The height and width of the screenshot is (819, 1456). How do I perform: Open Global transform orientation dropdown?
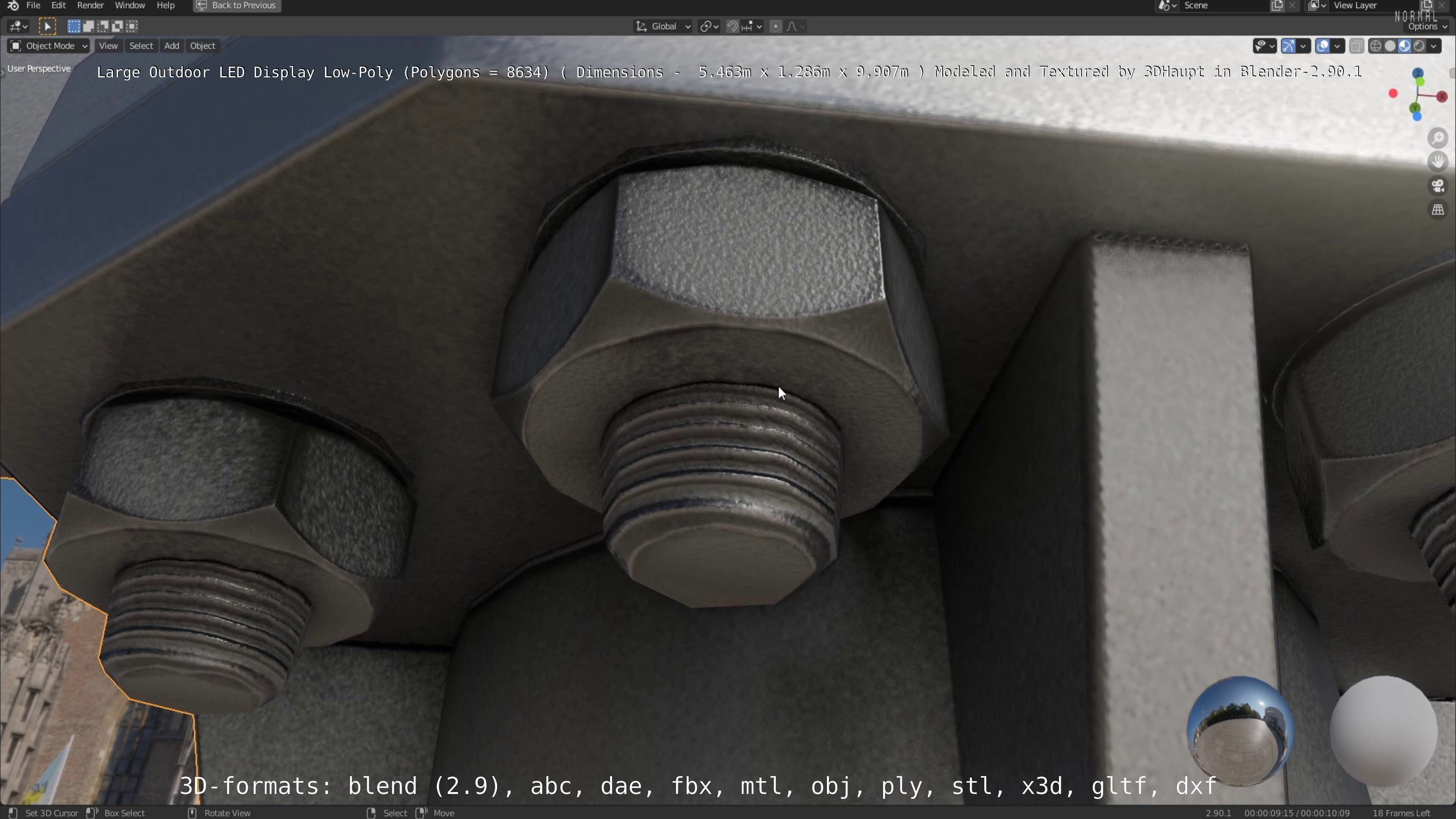(663, 26)
